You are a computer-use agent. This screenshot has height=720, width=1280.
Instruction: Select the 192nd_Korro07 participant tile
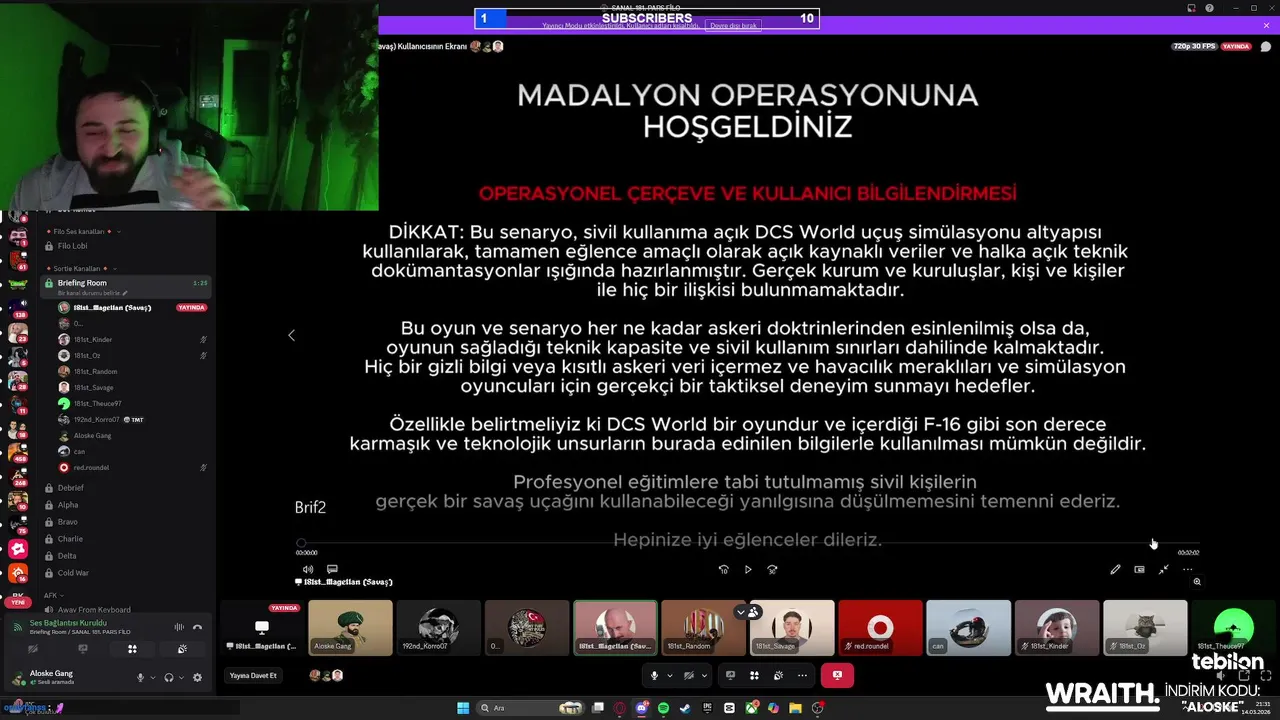click(438, 628)
